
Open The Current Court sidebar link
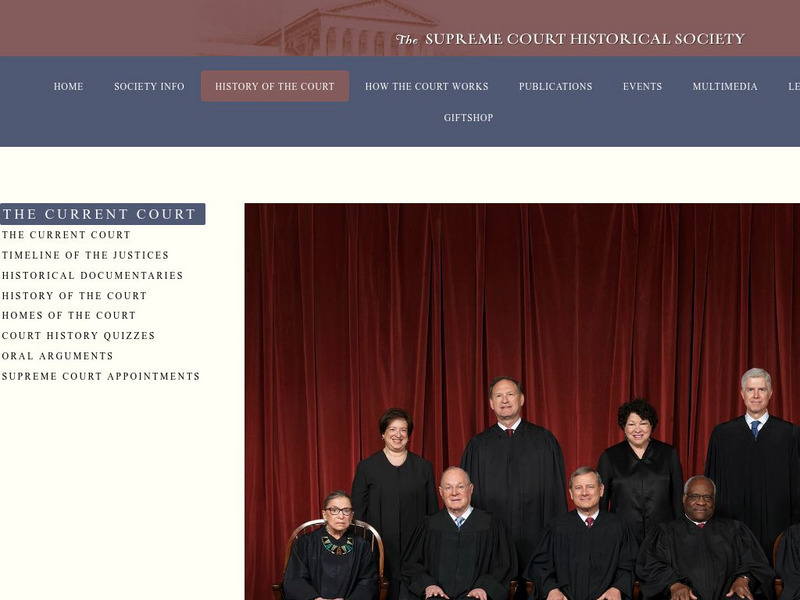66,235
